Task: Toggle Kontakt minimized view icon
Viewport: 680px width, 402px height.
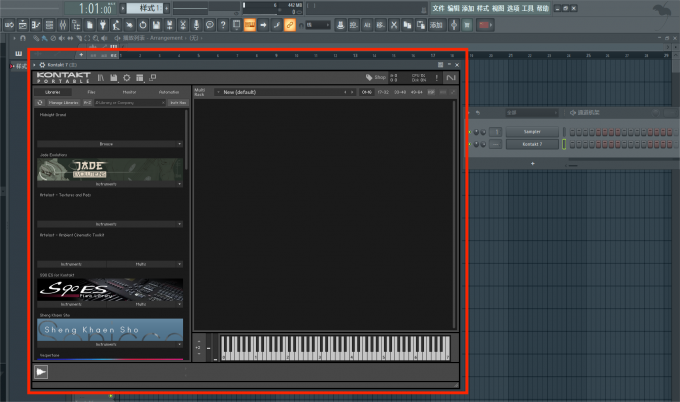Action: [153, 78]
